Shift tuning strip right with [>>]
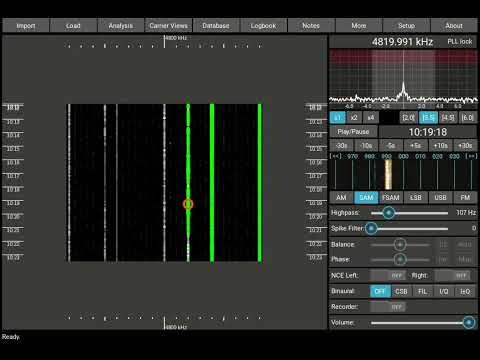480x360 pixels. pos(471,156)
